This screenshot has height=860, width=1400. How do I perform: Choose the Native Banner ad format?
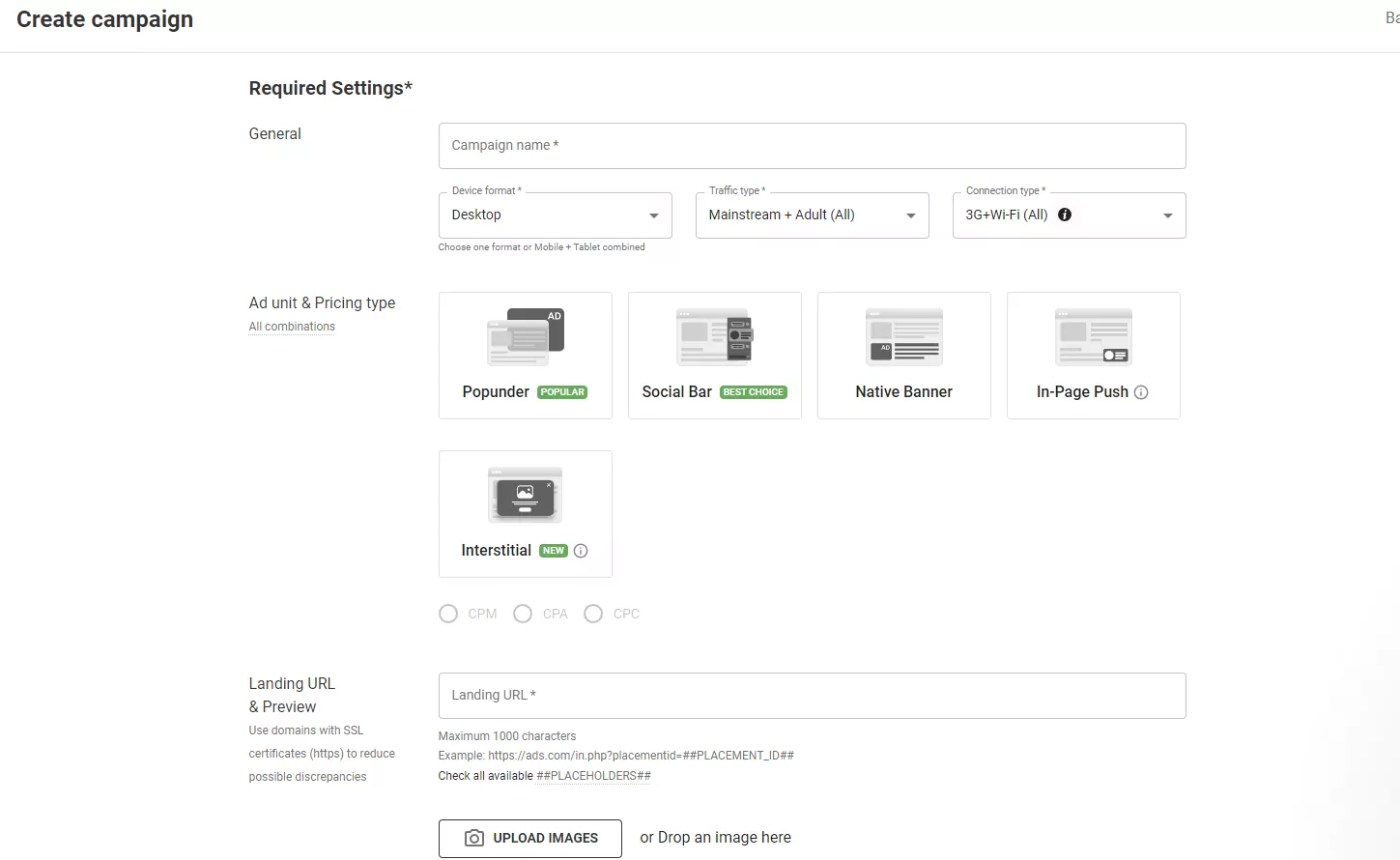click(x=903, y=355)
